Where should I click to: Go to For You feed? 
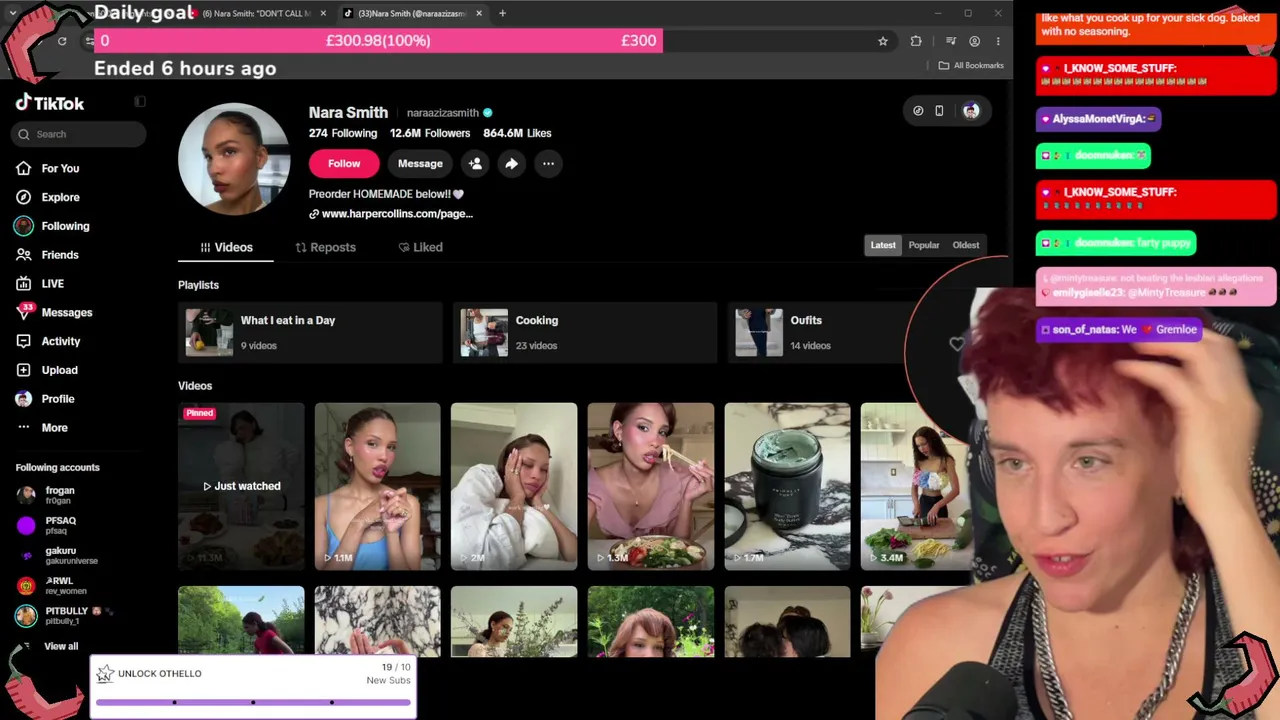60,168
